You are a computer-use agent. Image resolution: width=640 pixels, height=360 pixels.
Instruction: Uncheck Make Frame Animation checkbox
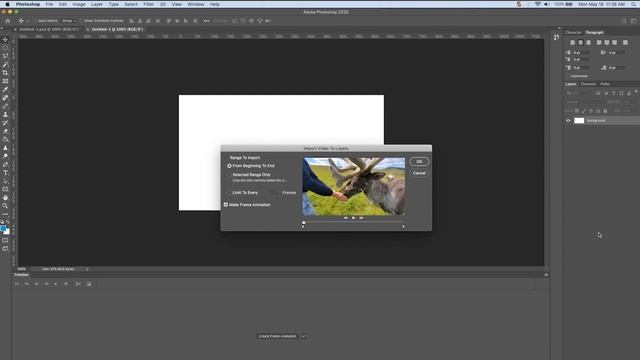click(x=226, y=205)
